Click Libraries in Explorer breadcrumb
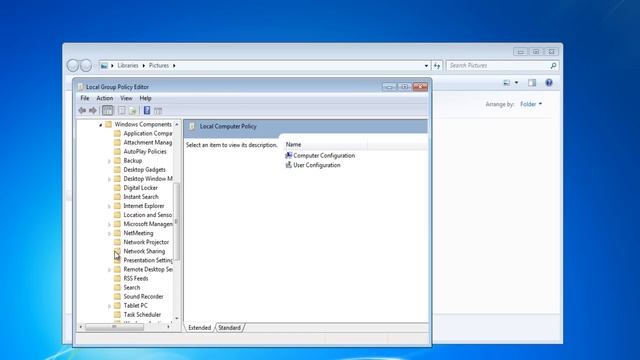This screenshot has height=360, width=640. pos(128,65)
